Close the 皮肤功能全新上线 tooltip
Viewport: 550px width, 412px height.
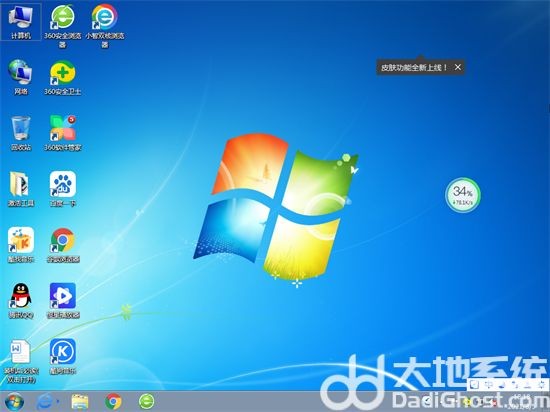coord(458,67)
